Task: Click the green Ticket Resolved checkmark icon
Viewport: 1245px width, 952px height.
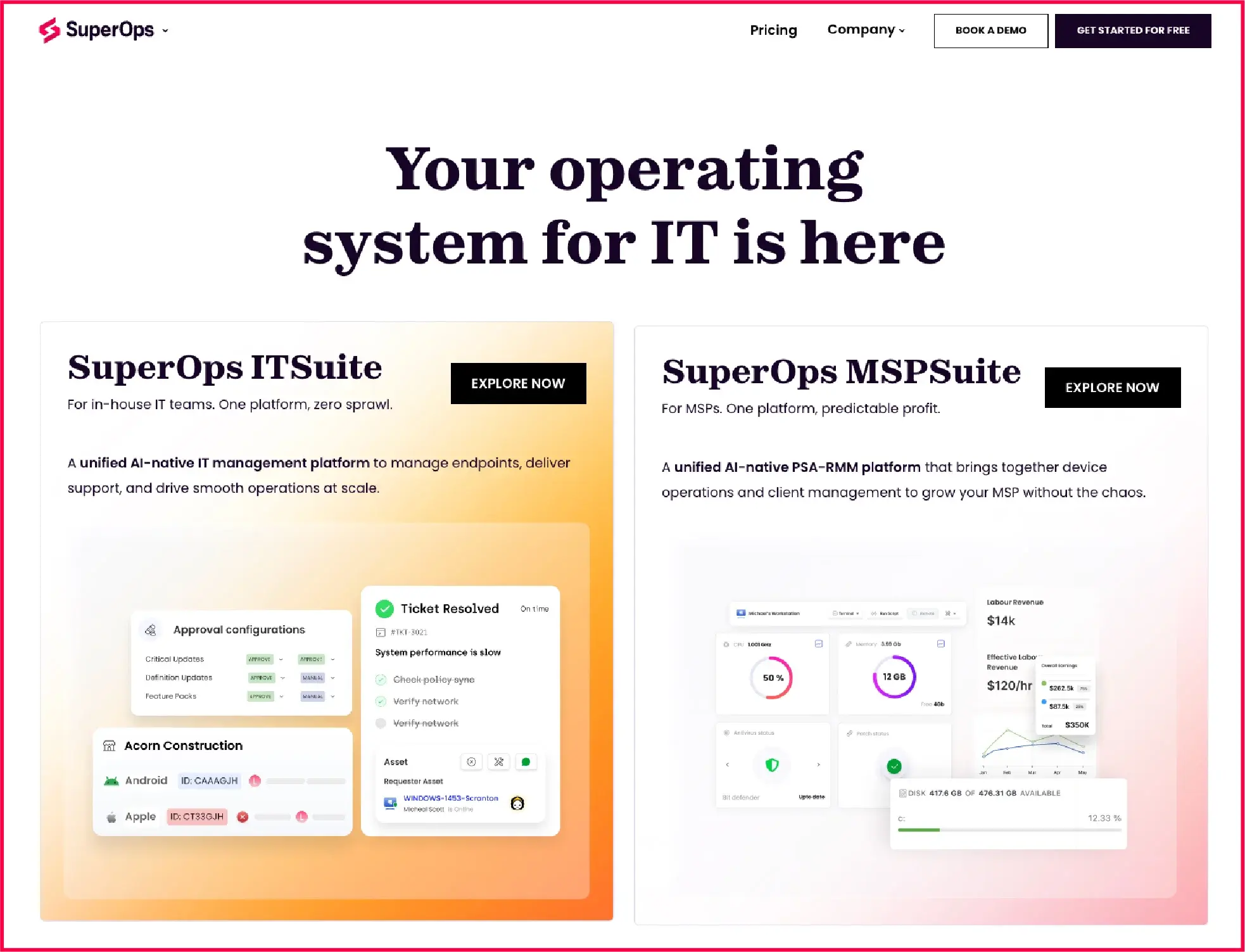Action: [x=384, y=609]
